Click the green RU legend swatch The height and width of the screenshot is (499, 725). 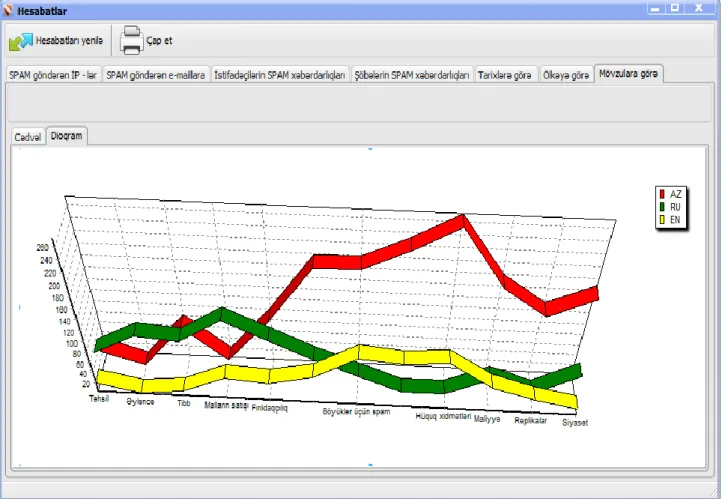pos(662,207)
